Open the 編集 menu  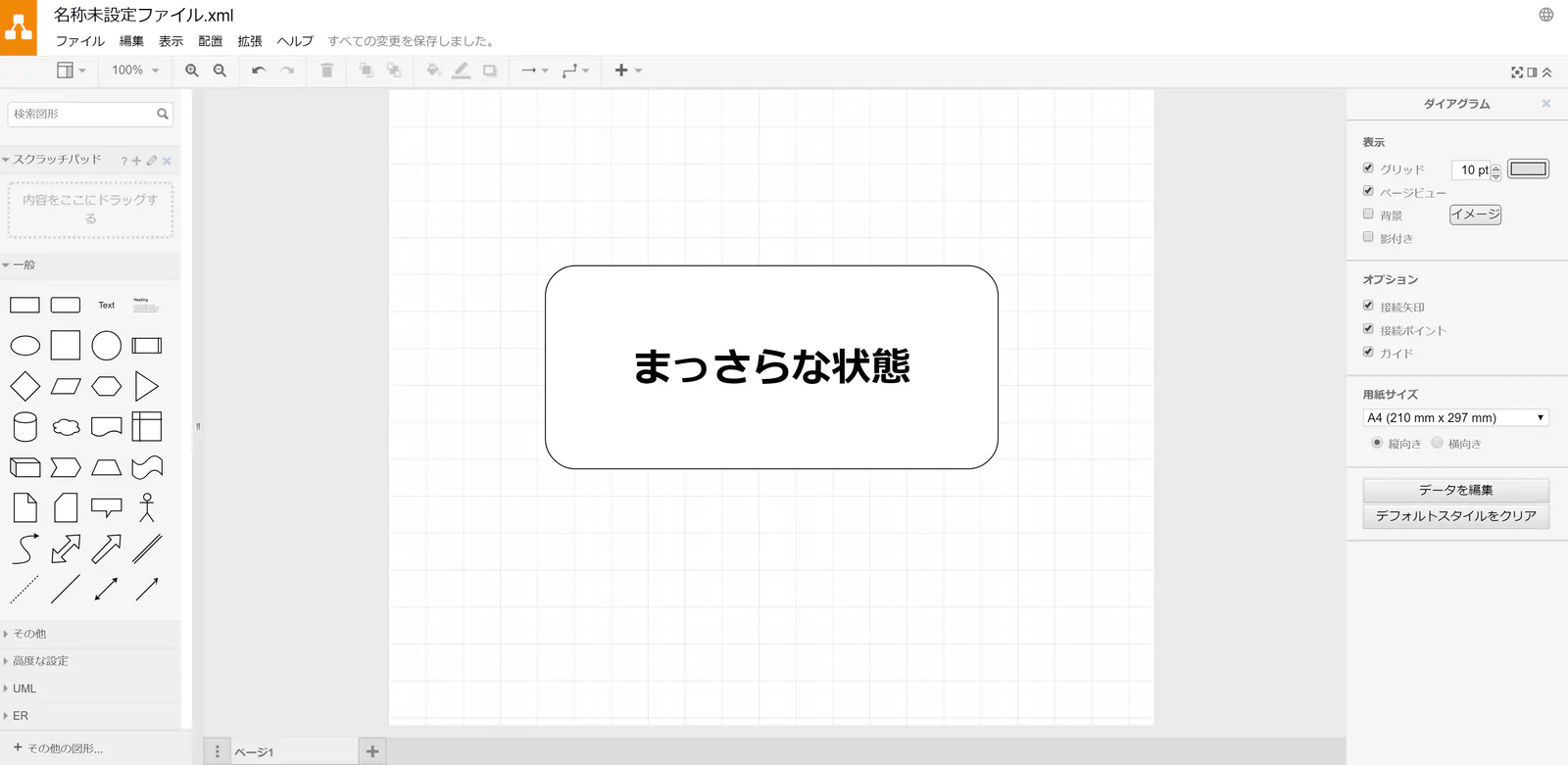(x=131, y=41)
